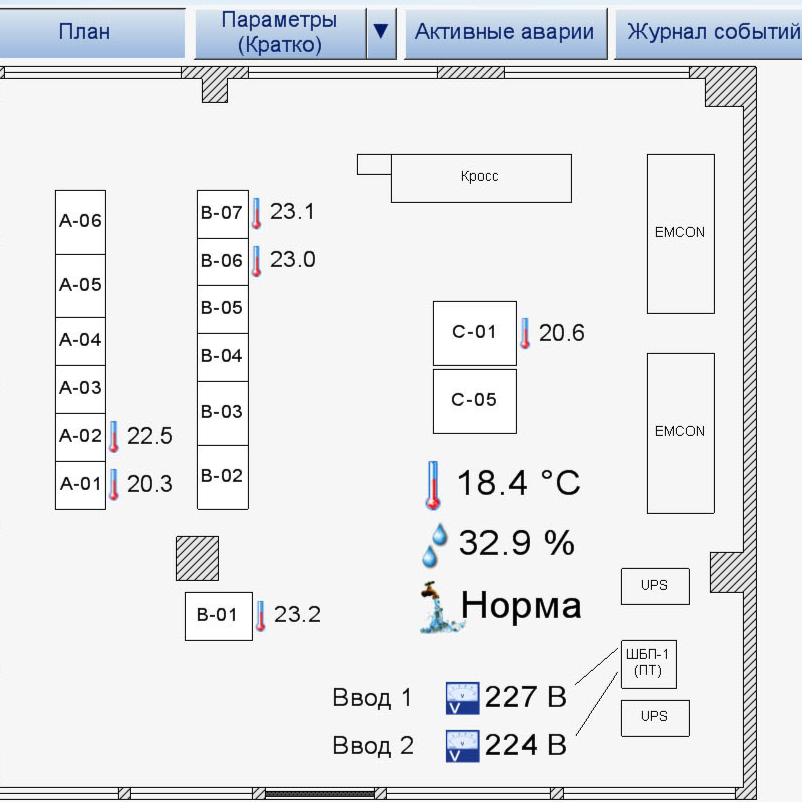Open the Журнал событий tab
The height and width of the screenshot is (802, 802).
(710, 31)
